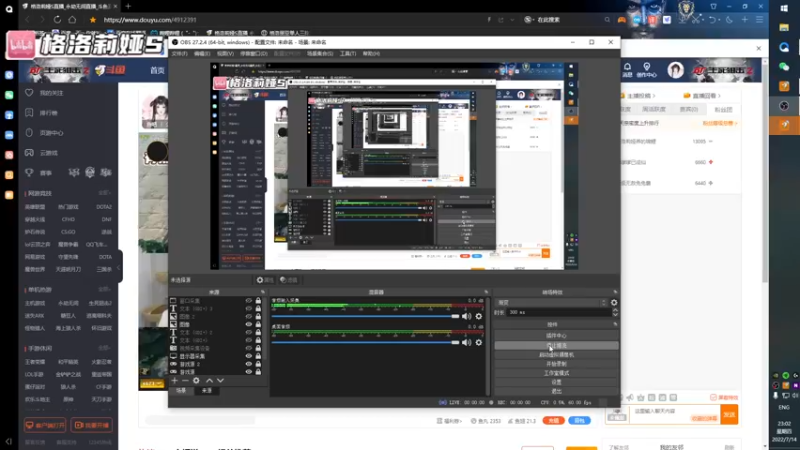
Task: Mute the second mixer channel speaker icon
Action: tap(466, 342)
